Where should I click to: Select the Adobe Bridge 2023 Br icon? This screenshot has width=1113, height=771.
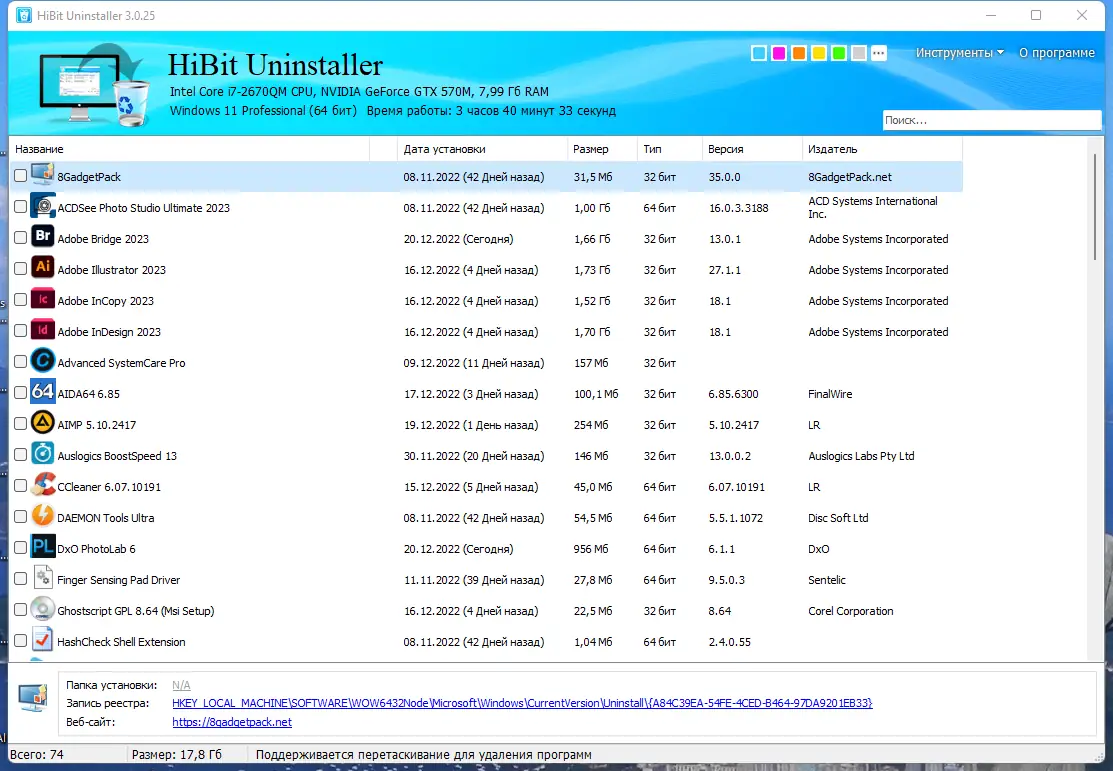click(42, 237)
